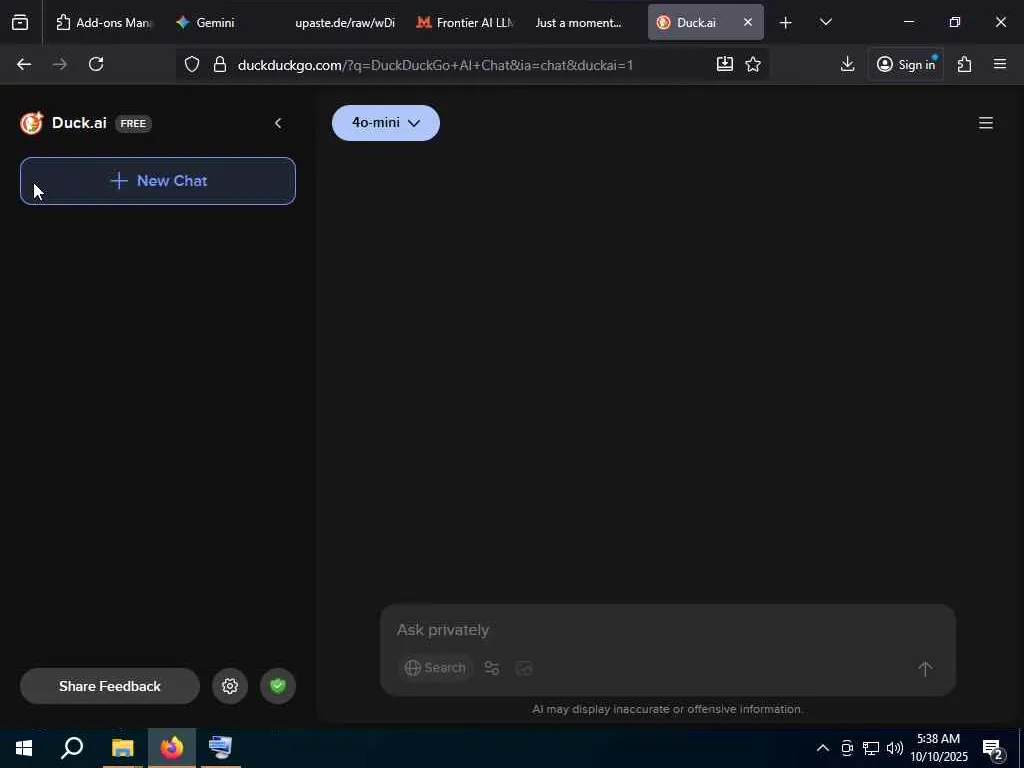1024x768 pixels.
Task: Open the Firefox application menu
Action: pyautogui.click(x=1000, y=64)
